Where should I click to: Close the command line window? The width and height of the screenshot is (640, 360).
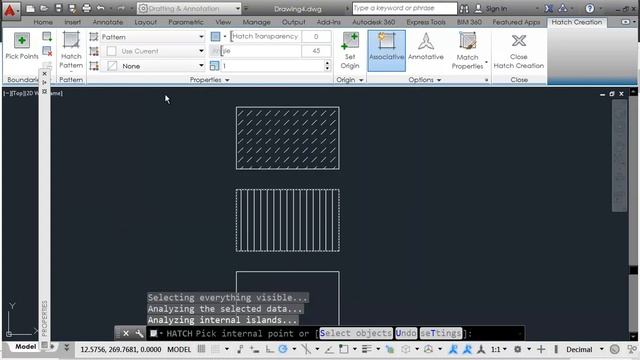pyautogui.click(x=126, y=333)
